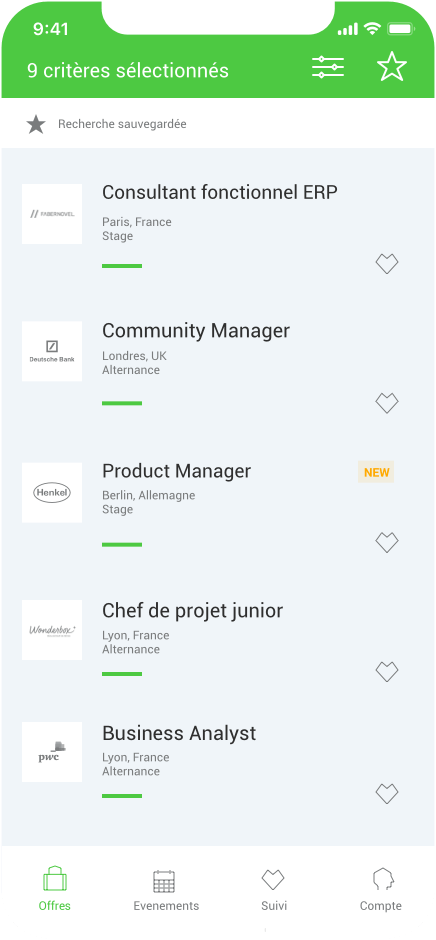Open the Fabernovel company logo thumbnail
The height and width of the screenshot is (940, 436).
(x=52, y=214)
